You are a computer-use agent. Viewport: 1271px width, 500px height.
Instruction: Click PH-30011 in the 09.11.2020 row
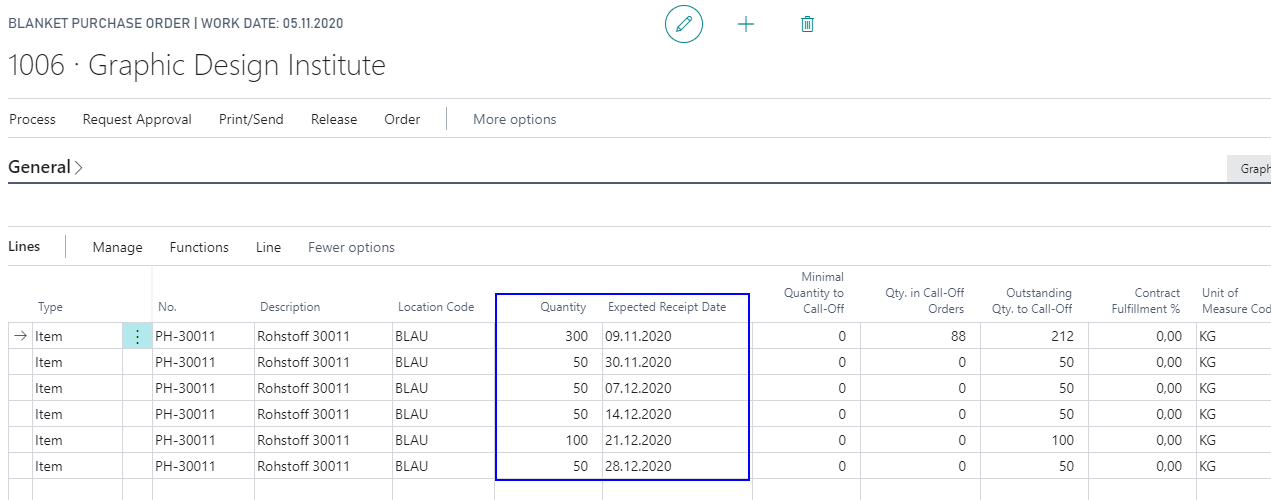(185, 336)
